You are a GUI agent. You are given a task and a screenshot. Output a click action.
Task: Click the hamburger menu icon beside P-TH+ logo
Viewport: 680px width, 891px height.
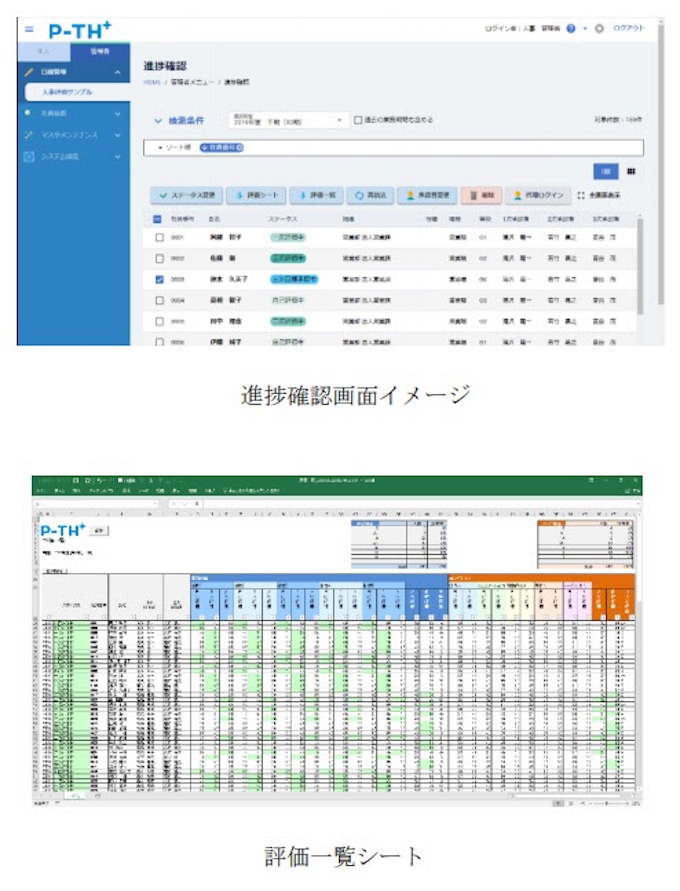point(29,29)
